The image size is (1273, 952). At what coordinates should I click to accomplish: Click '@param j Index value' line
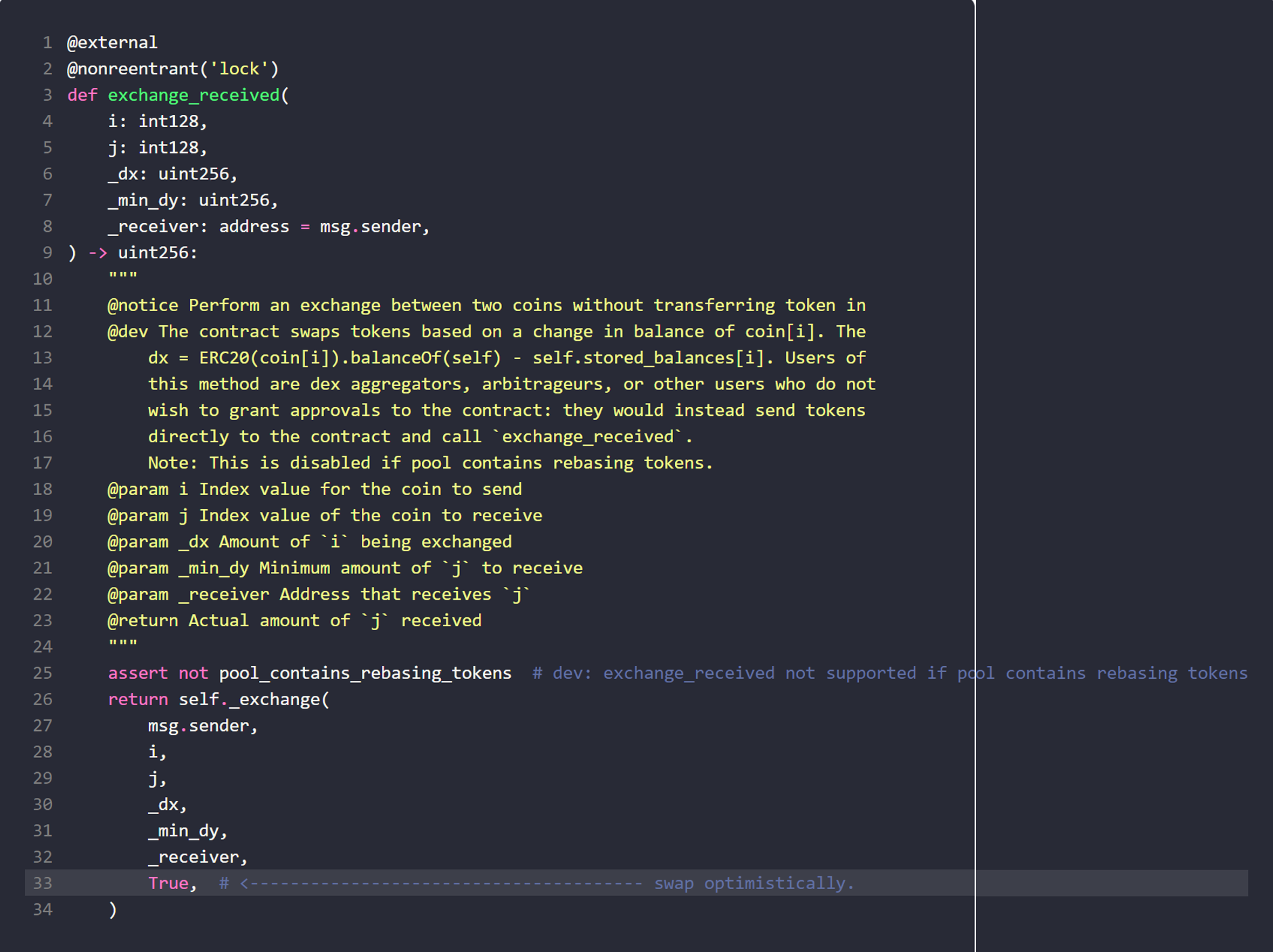pyautogui.click(x=325, y=516)
